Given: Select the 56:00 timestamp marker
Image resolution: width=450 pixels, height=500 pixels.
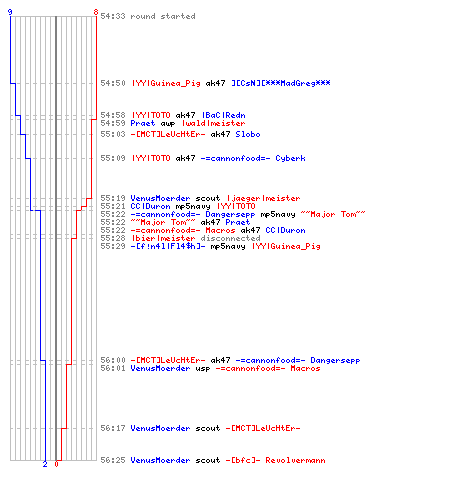Looking at the screenshot, I should (113, 360).
